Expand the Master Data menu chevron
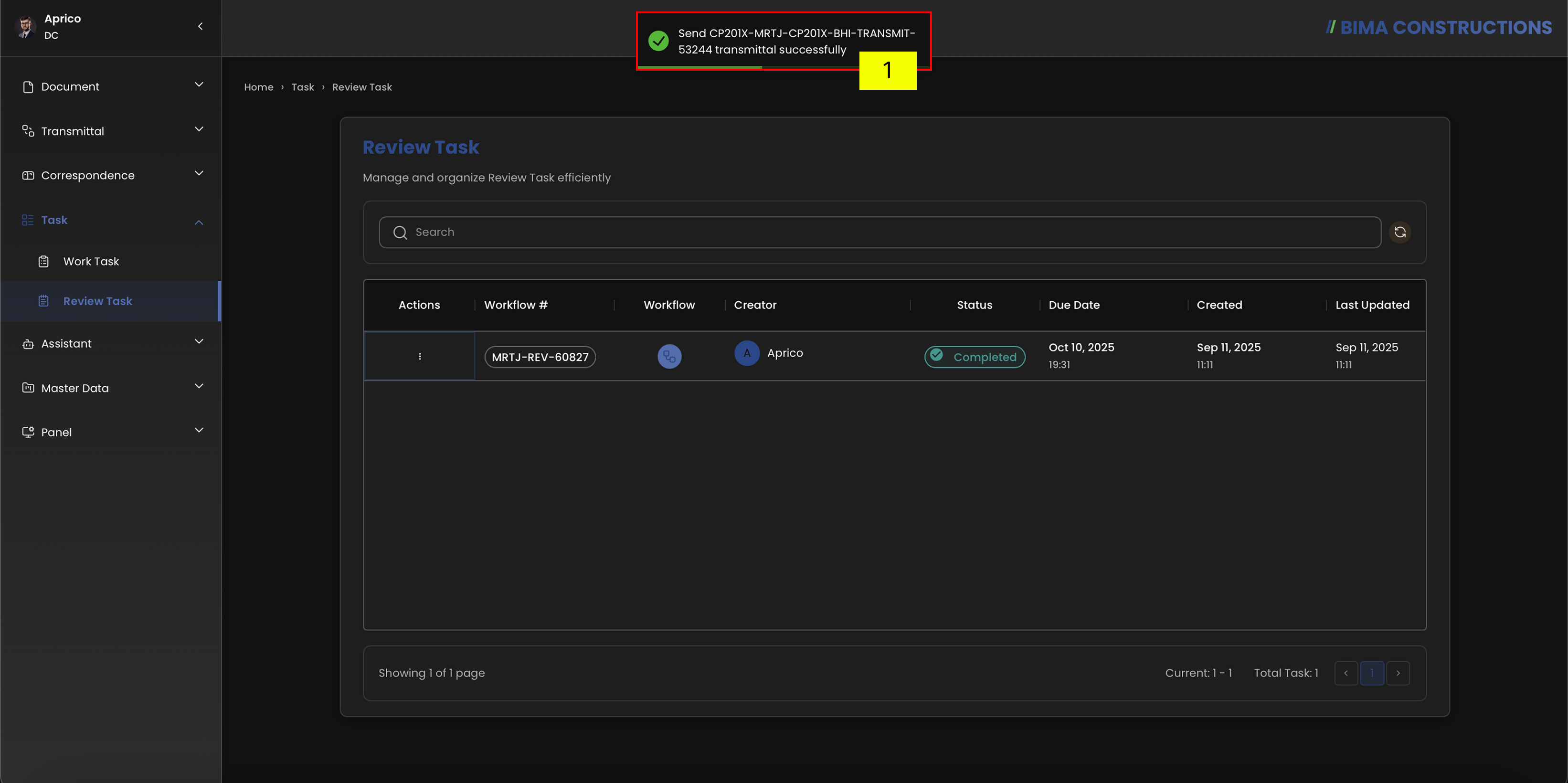The width and height of the screenshot is (1568, 783). pyautogui.click(x=199, y=386)
